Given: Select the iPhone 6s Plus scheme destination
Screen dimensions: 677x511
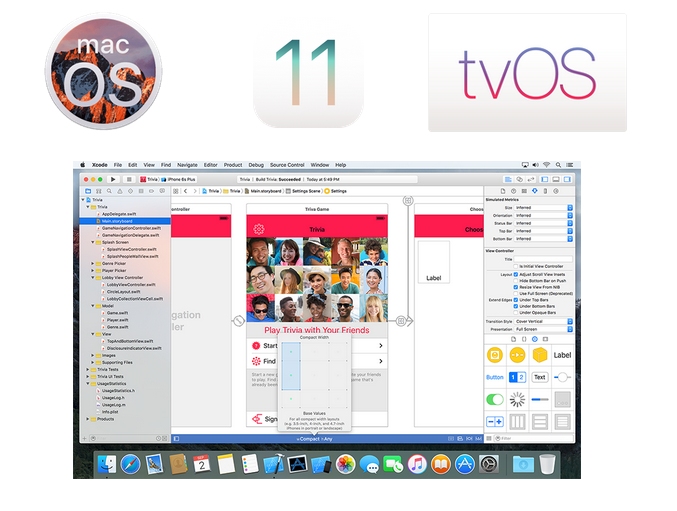Looking at the screenshot, I should pos(179,179).
